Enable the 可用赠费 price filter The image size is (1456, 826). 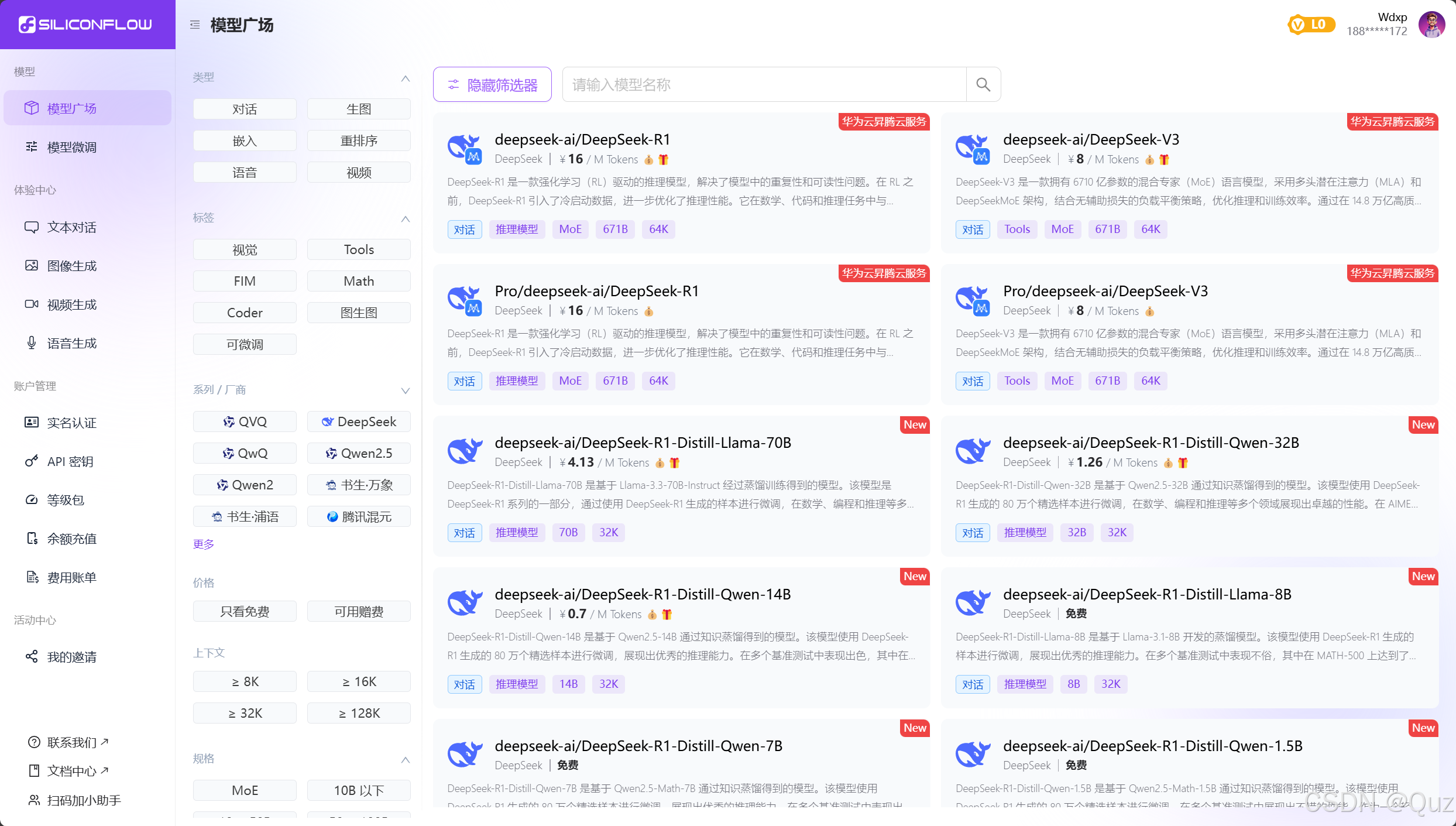pyautogui.click(x=359, y=611)
